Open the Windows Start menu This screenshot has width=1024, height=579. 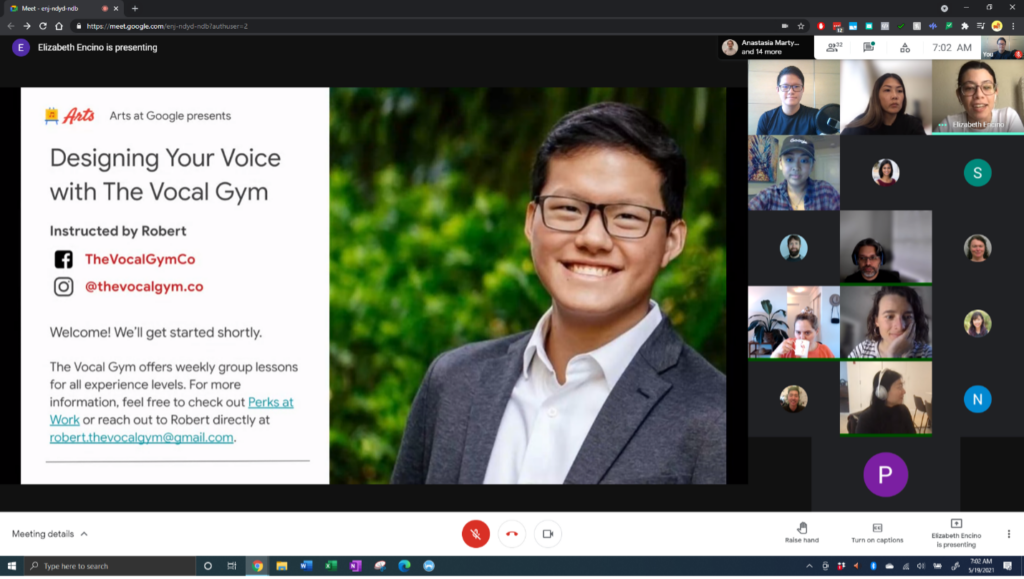tap(11, 566)
